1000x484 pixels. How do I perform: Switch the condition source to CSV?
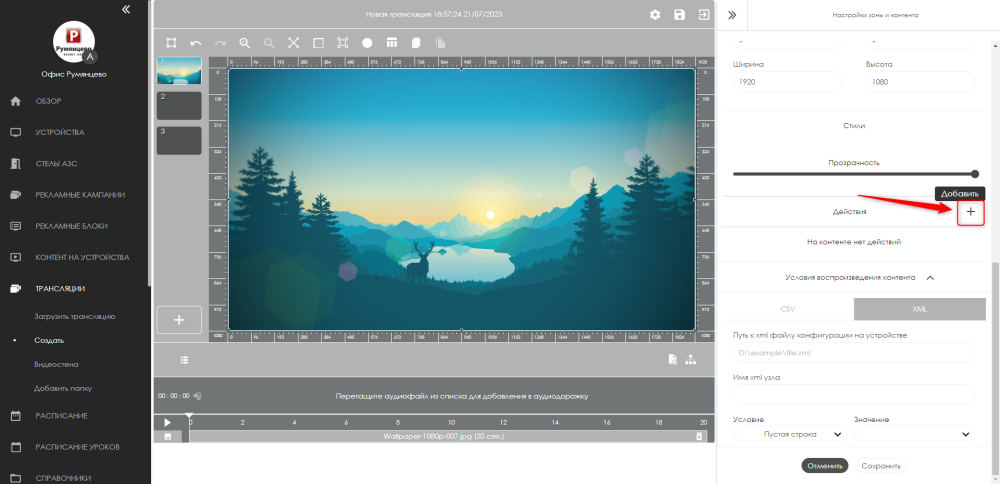pos(789,309)
